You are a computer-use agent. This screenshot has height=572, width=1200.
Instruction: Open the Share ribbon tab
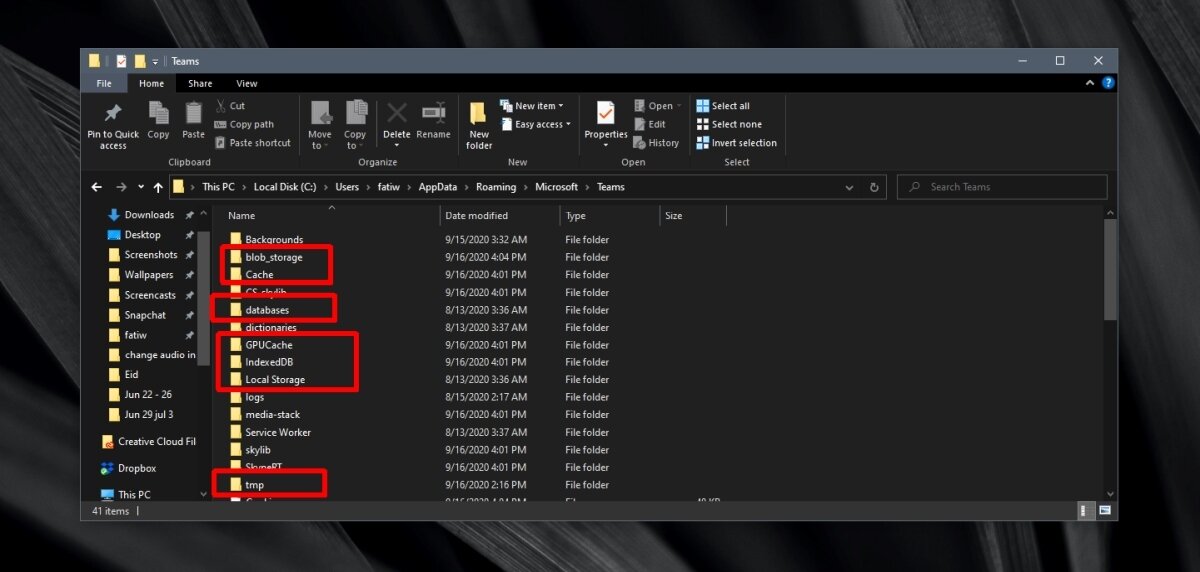pos(200,84)
